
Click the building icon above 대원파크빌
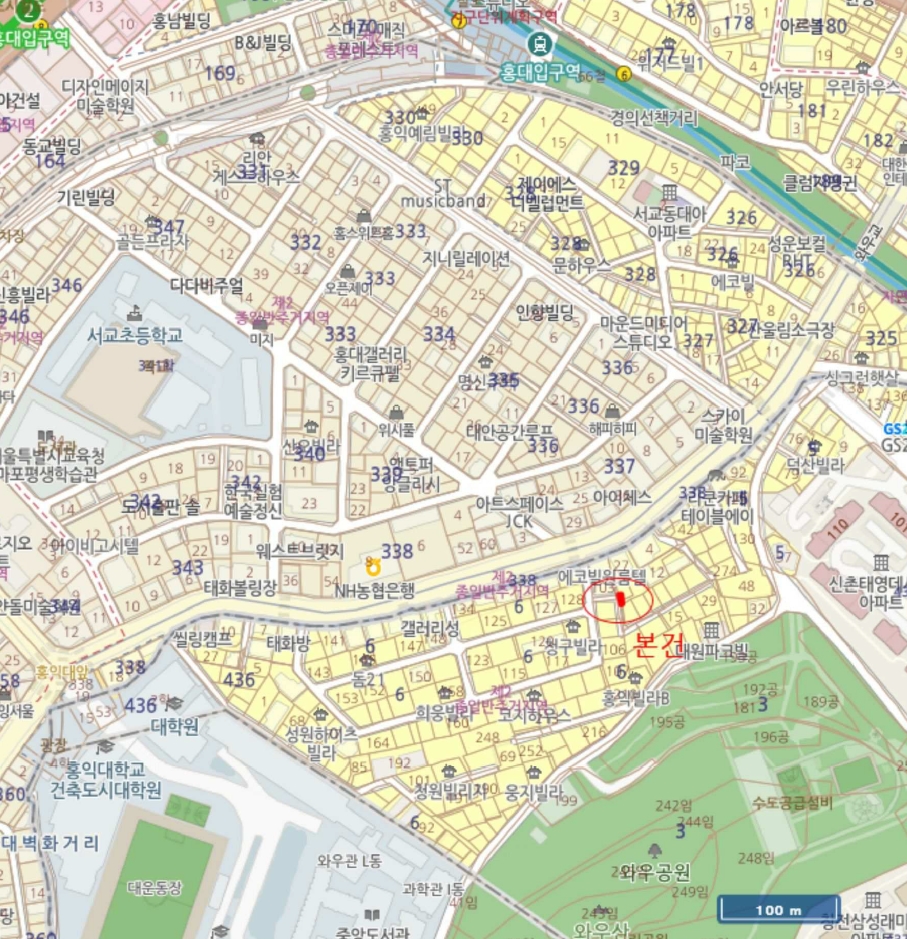711,629
